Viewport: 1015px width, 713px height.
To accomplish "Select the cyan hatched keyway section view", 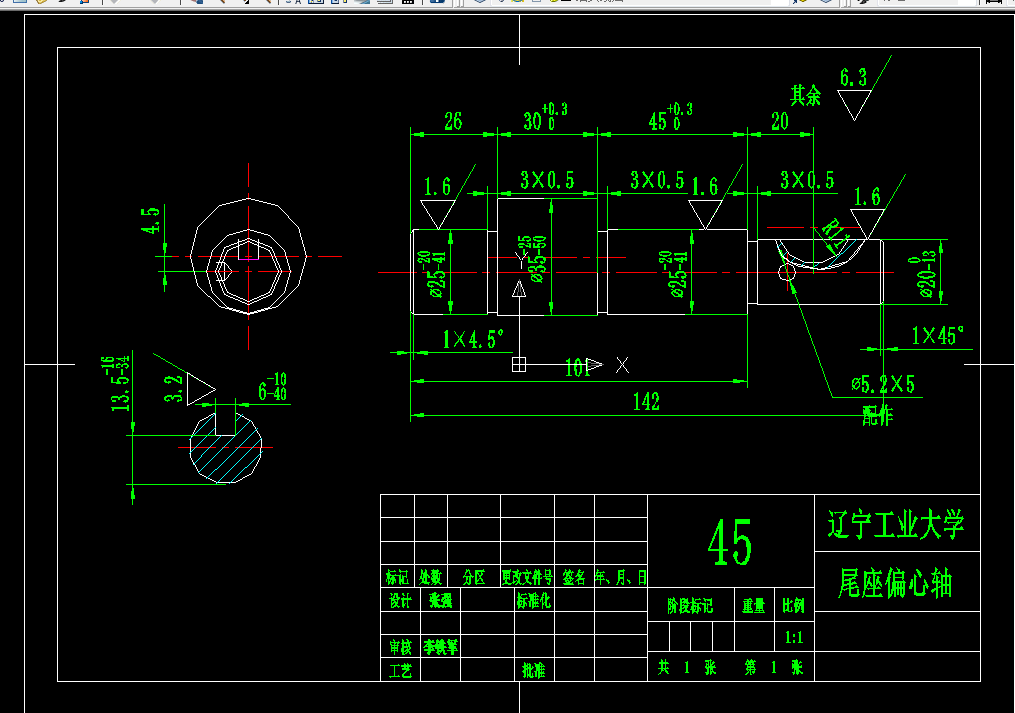I will [226, 446].
